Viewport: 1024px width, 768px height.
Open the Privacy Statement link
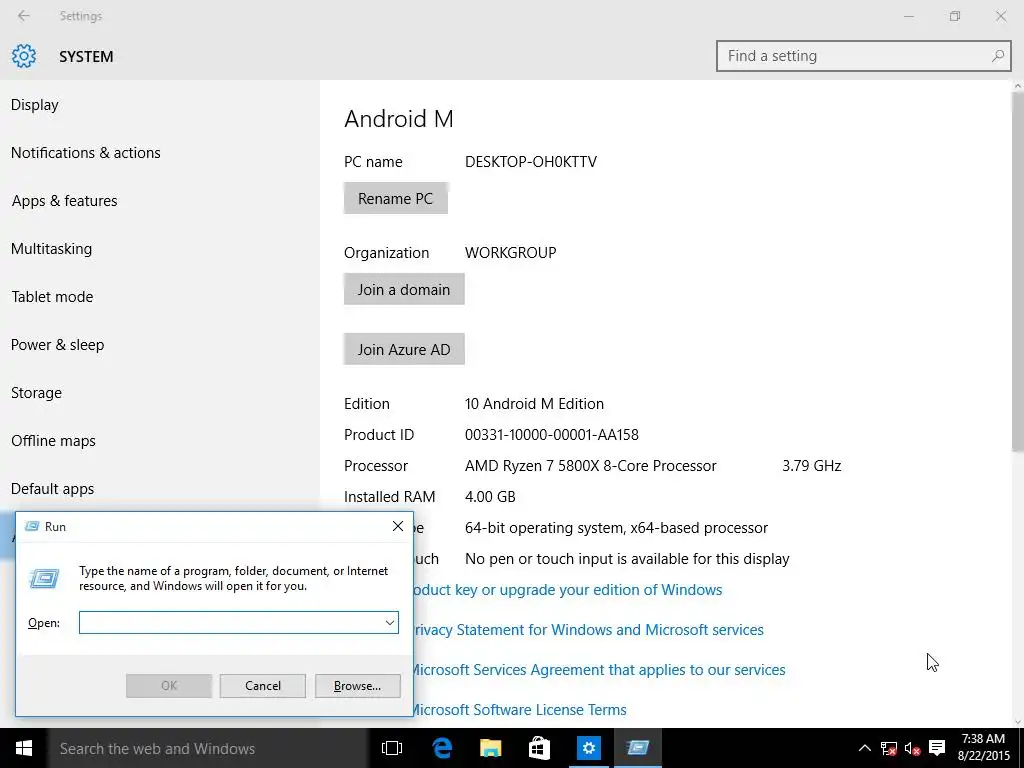point(588,630)
